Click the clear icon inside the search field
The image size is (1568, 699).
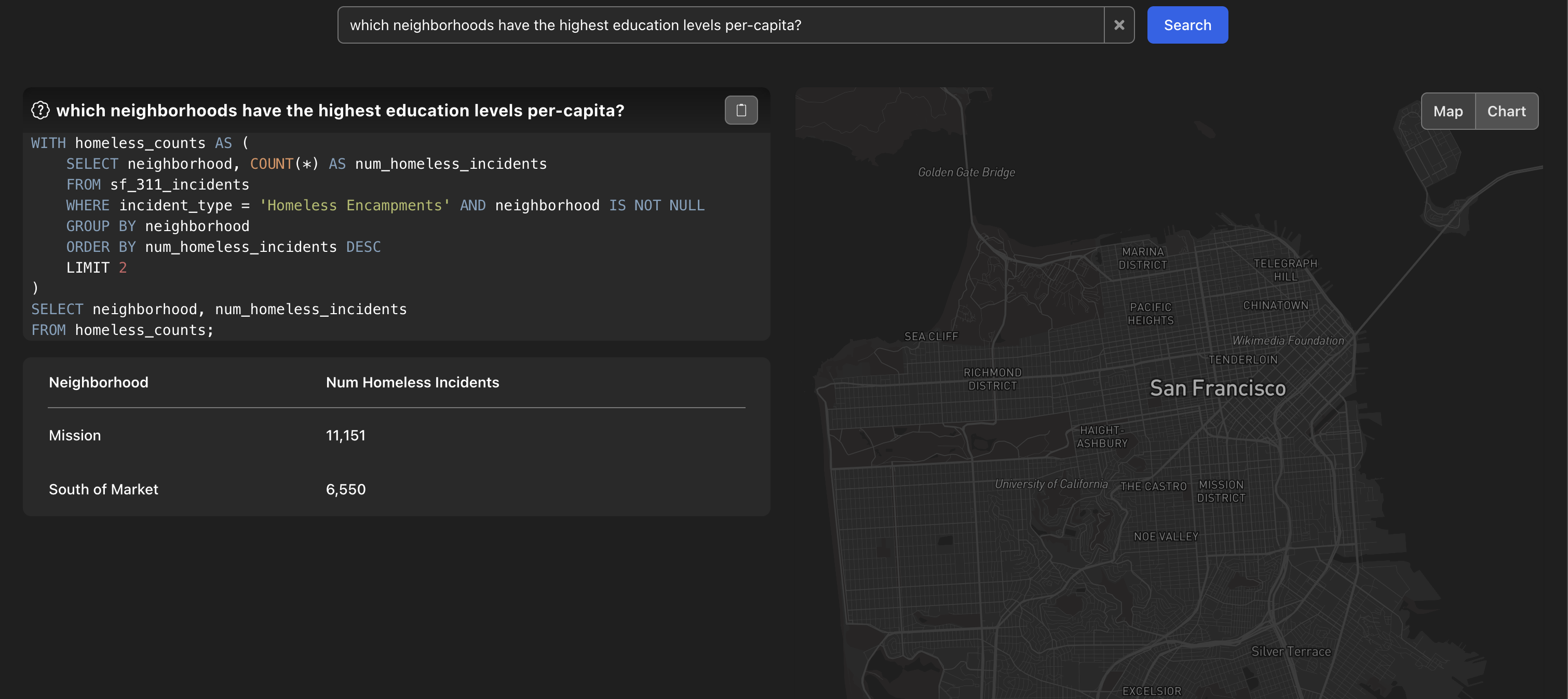click(1119, 25)
